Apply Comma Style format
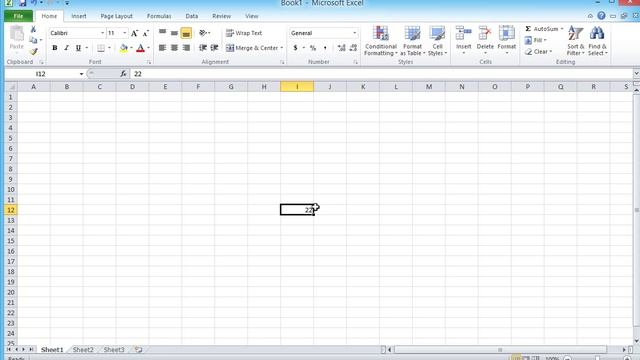This screenshot has height=360, width=640. pyautogui.click(x=325, y=48)
